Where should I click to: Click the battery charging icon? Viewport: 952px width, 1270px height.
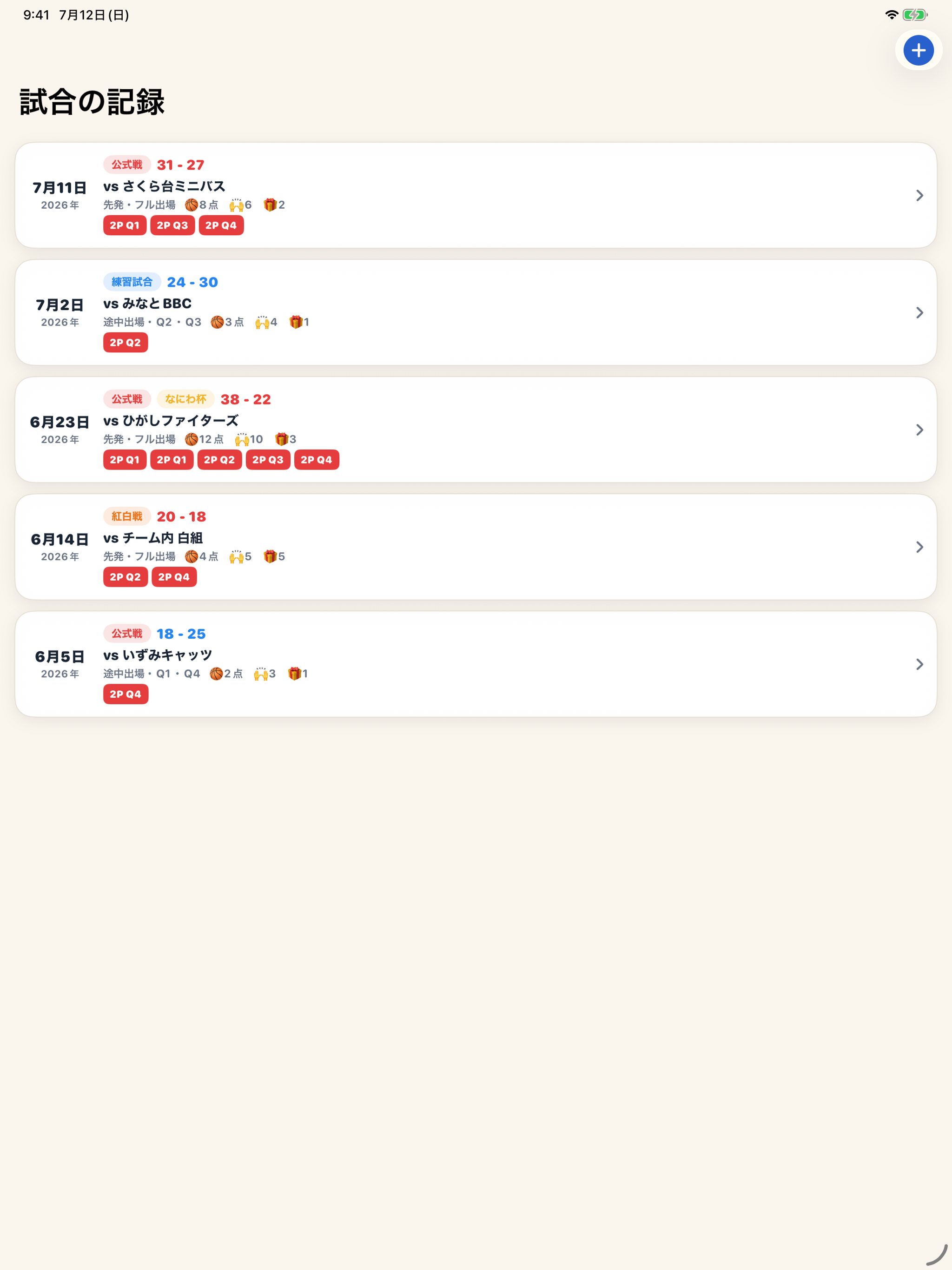pos(915,15)
